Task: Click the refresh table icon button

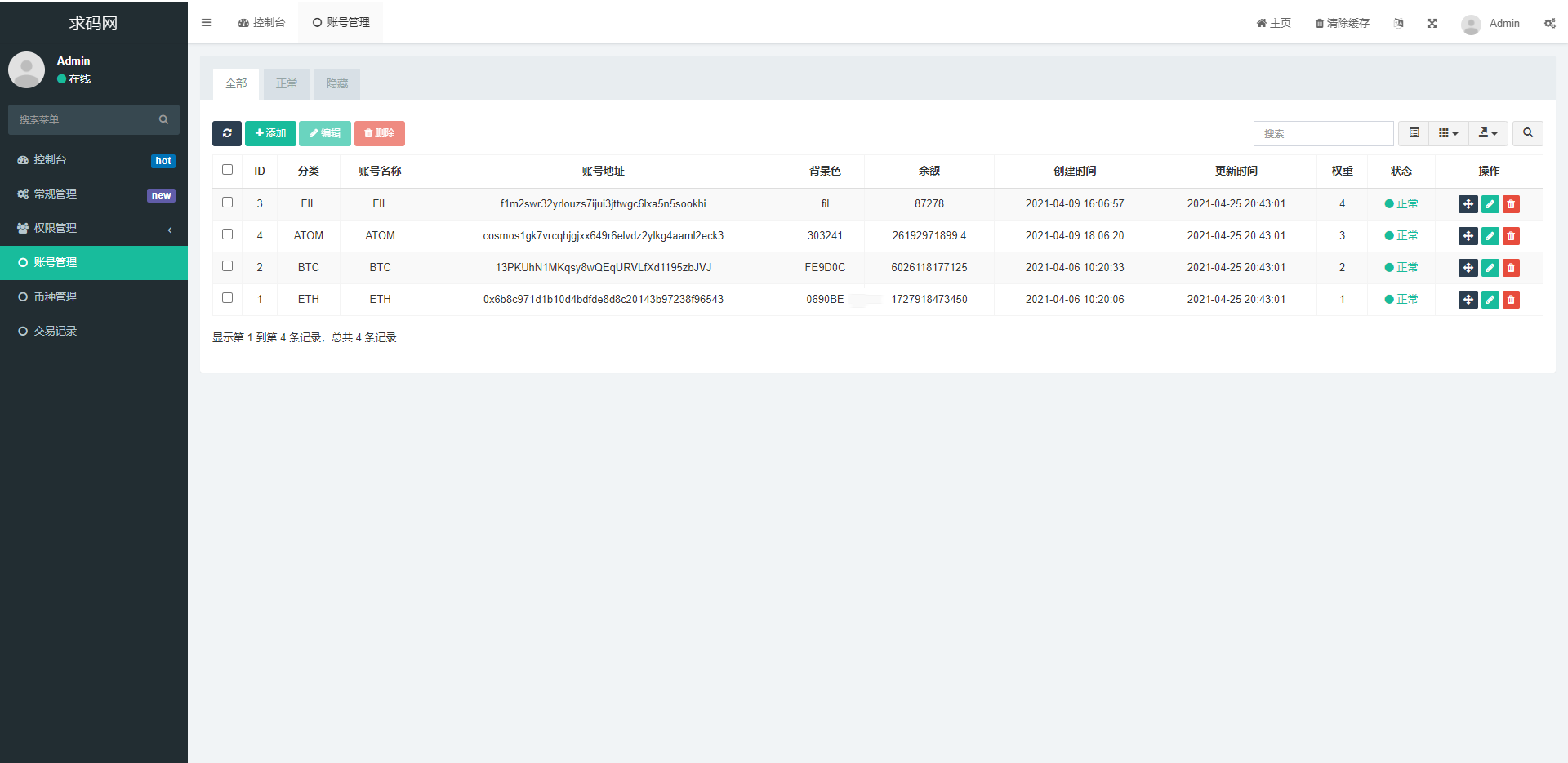Action: 227,133
